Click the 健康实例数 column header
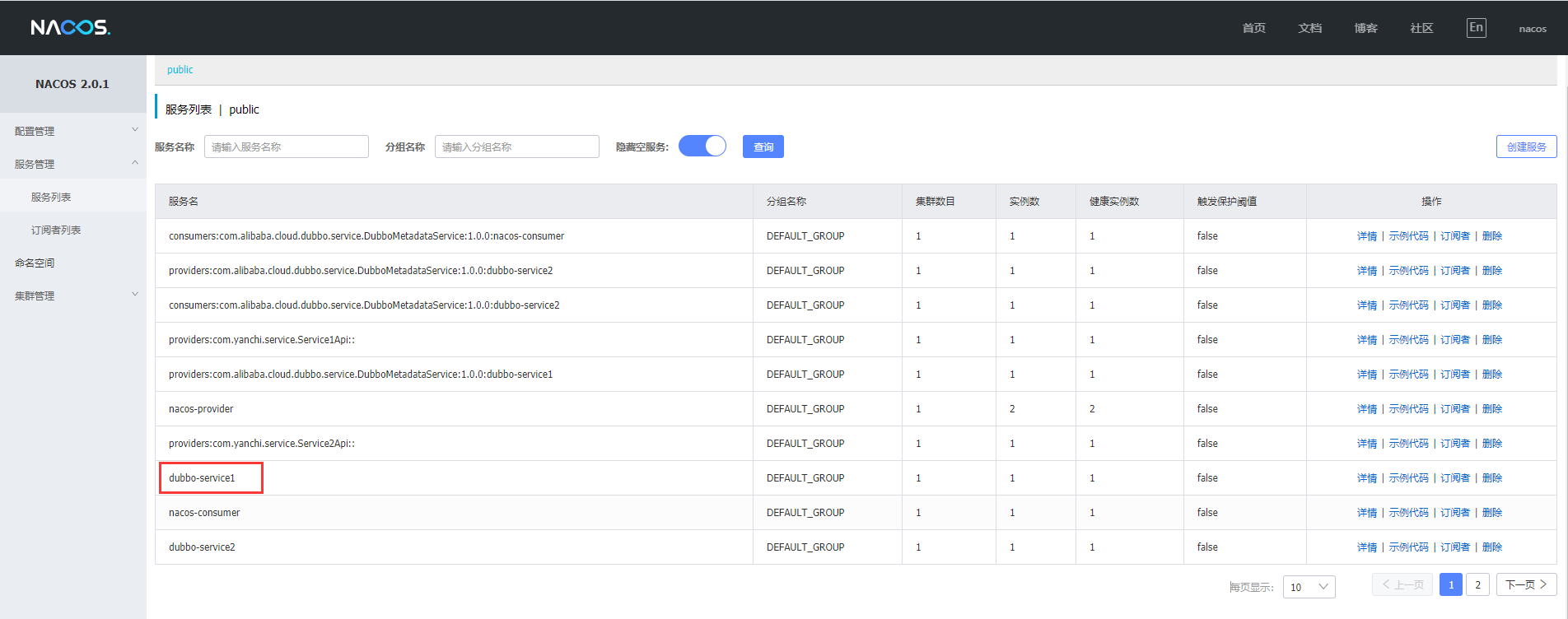Viewport: 1568px width, 619px height. click(1114, 201)
